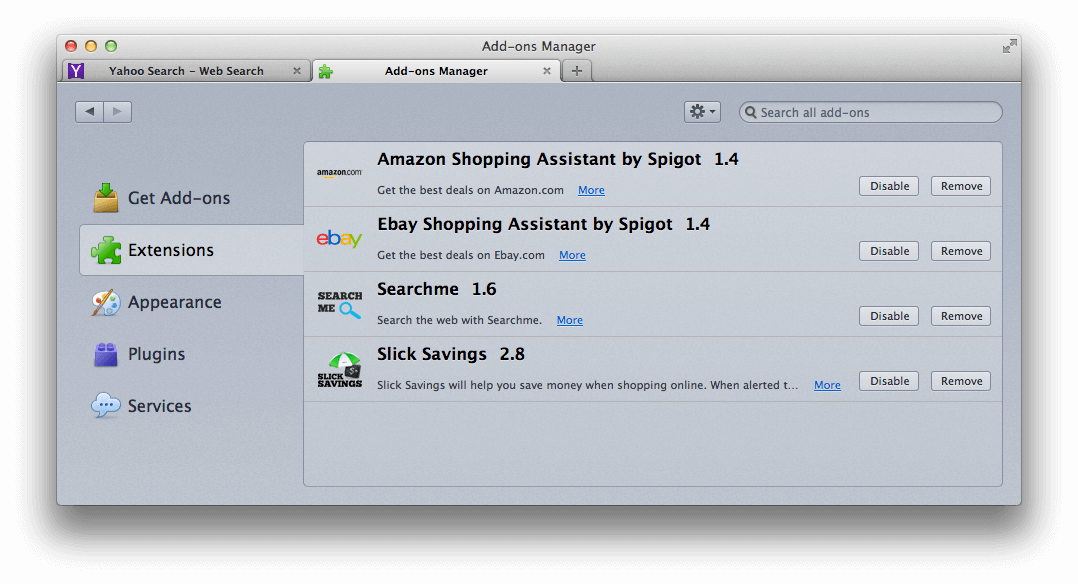Select the green puzzle piece Extensions icon

click(106, 250)
